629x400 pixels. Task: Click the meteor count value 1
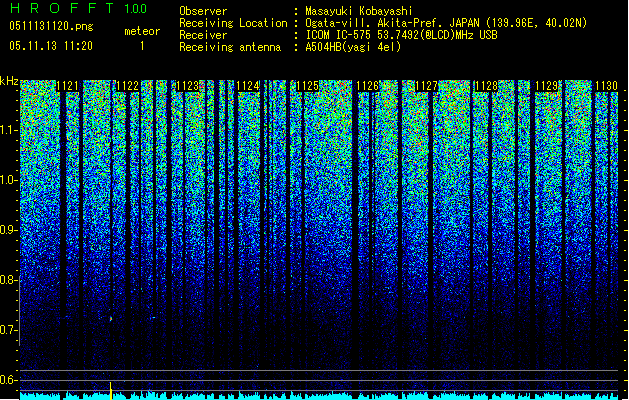142,46
